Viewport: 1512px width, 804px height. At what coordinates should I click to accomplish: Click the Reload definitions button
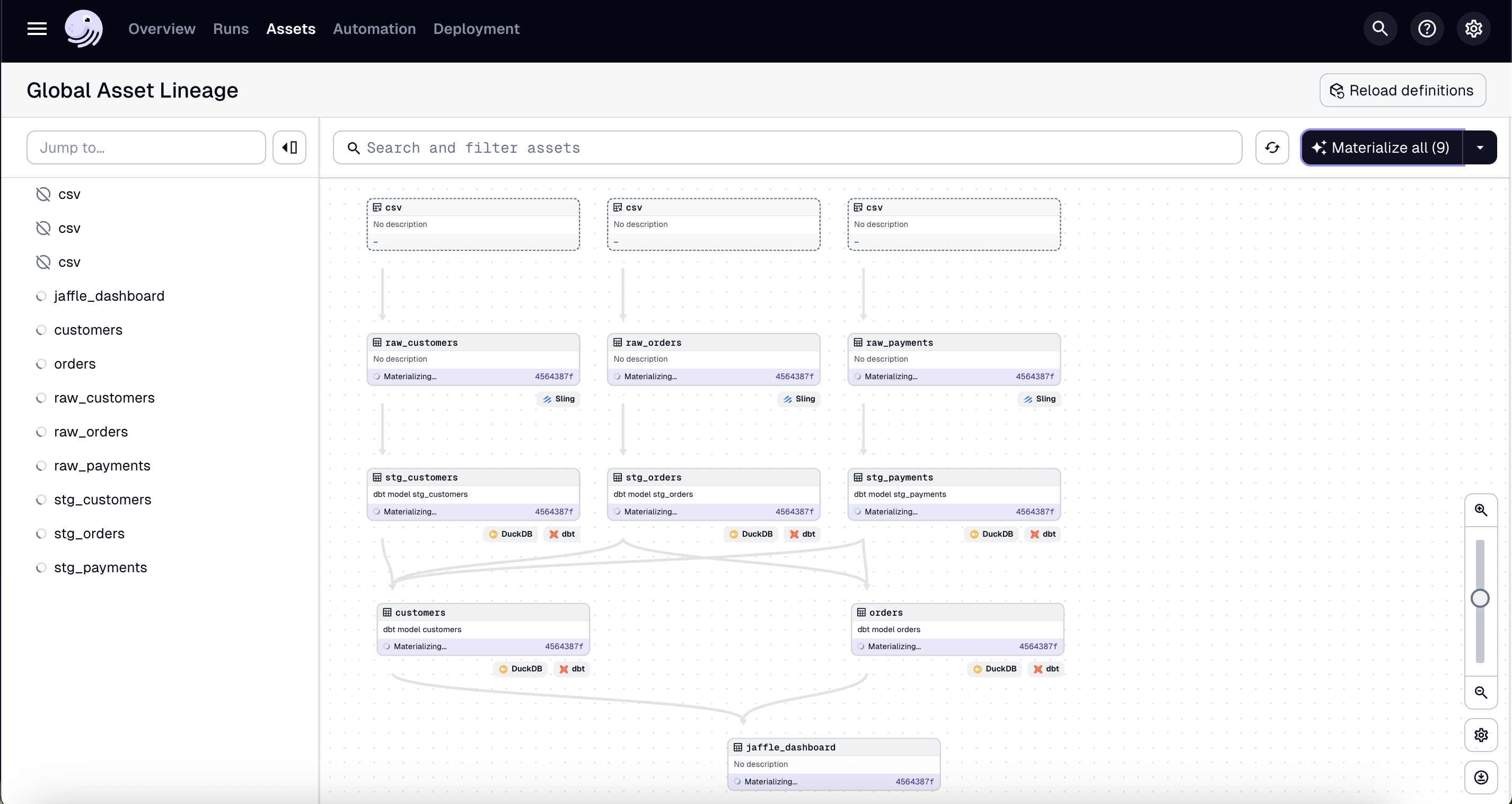coord(1403,90)
